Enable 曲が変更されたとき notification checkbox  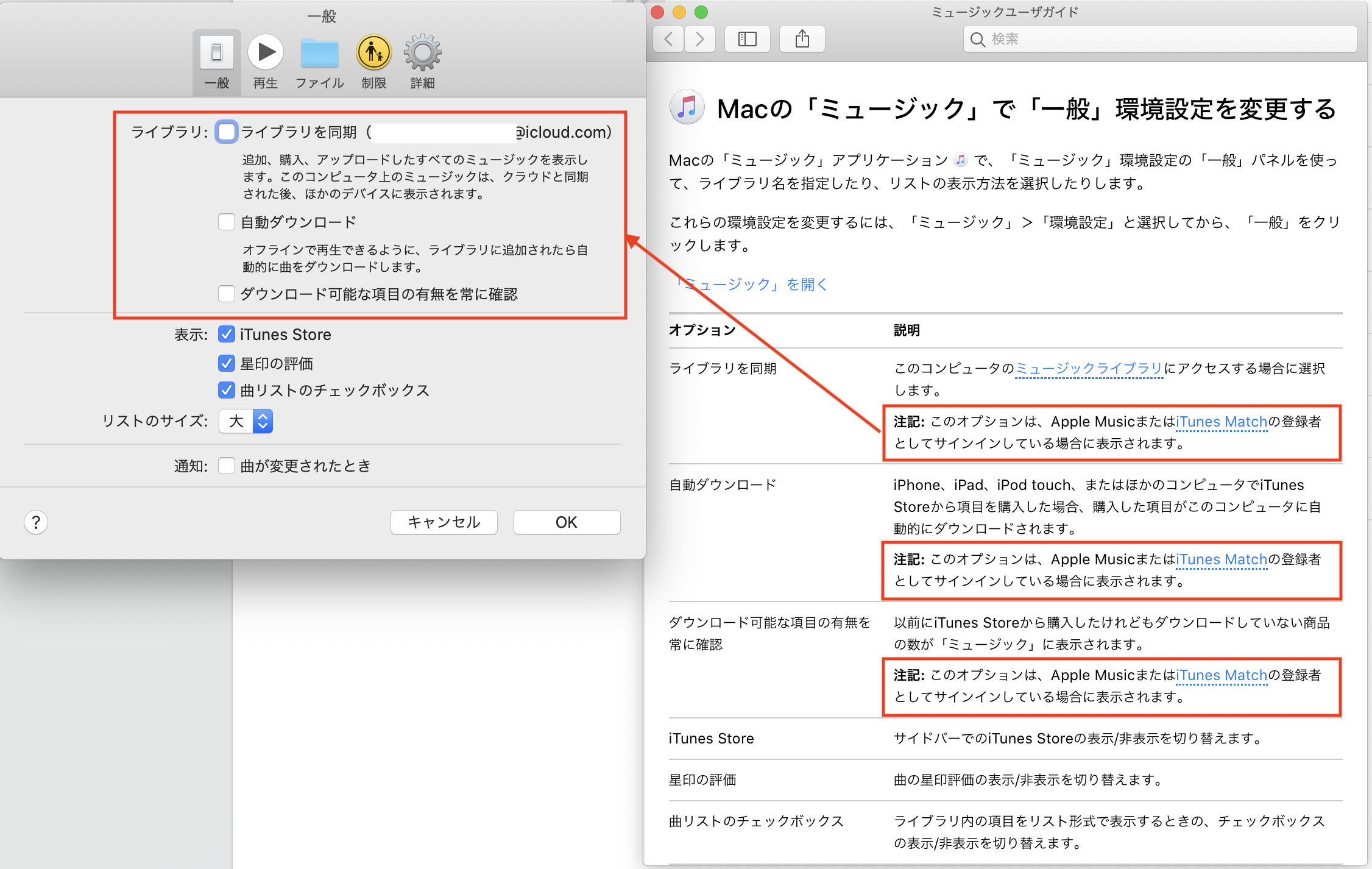pos(227,466)
